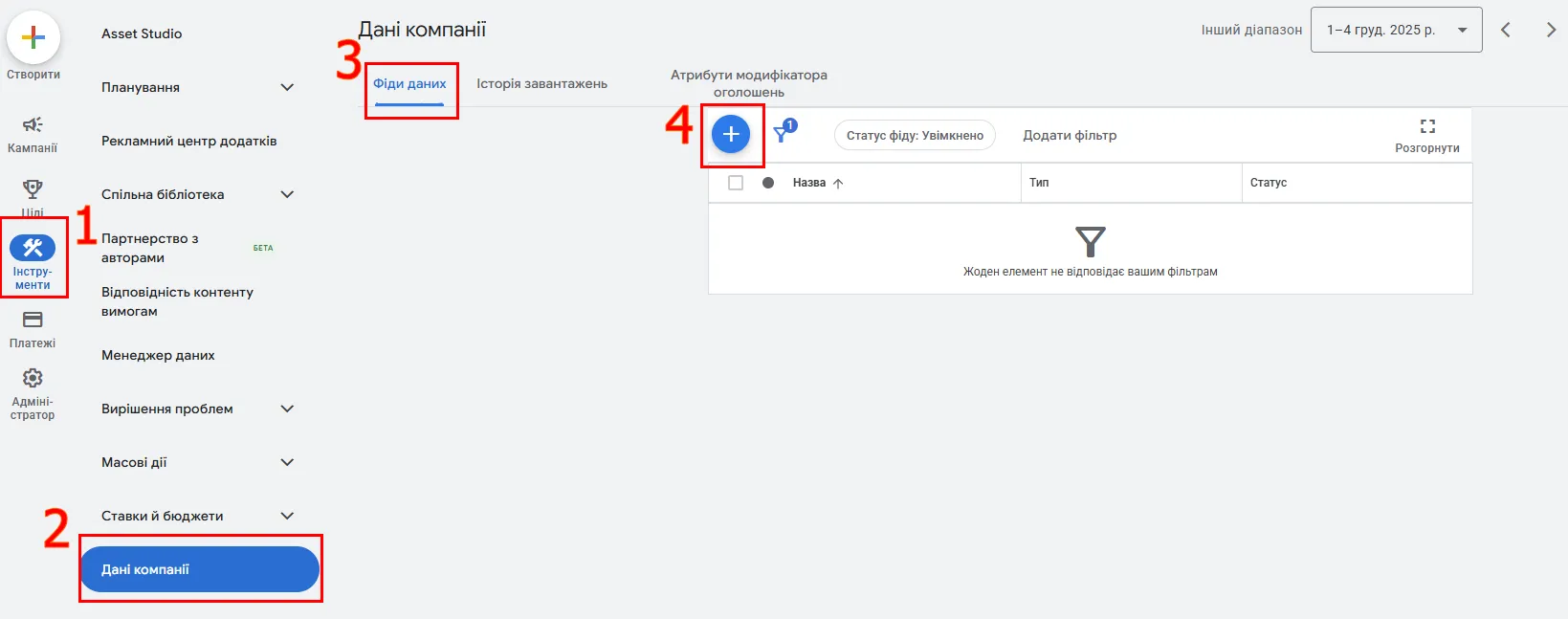The image size is (1568, 619).
Task: Click the Статус фіду: Увімкнено filter chip
Action: point(915,136)
